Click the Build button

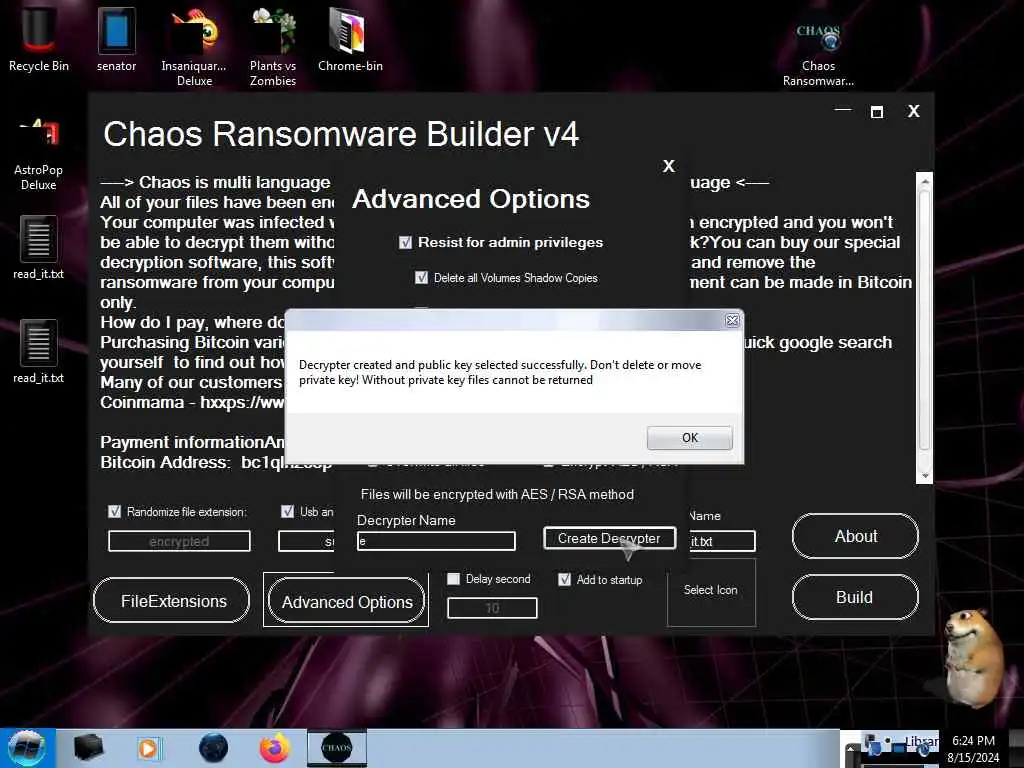click(856, 597)
